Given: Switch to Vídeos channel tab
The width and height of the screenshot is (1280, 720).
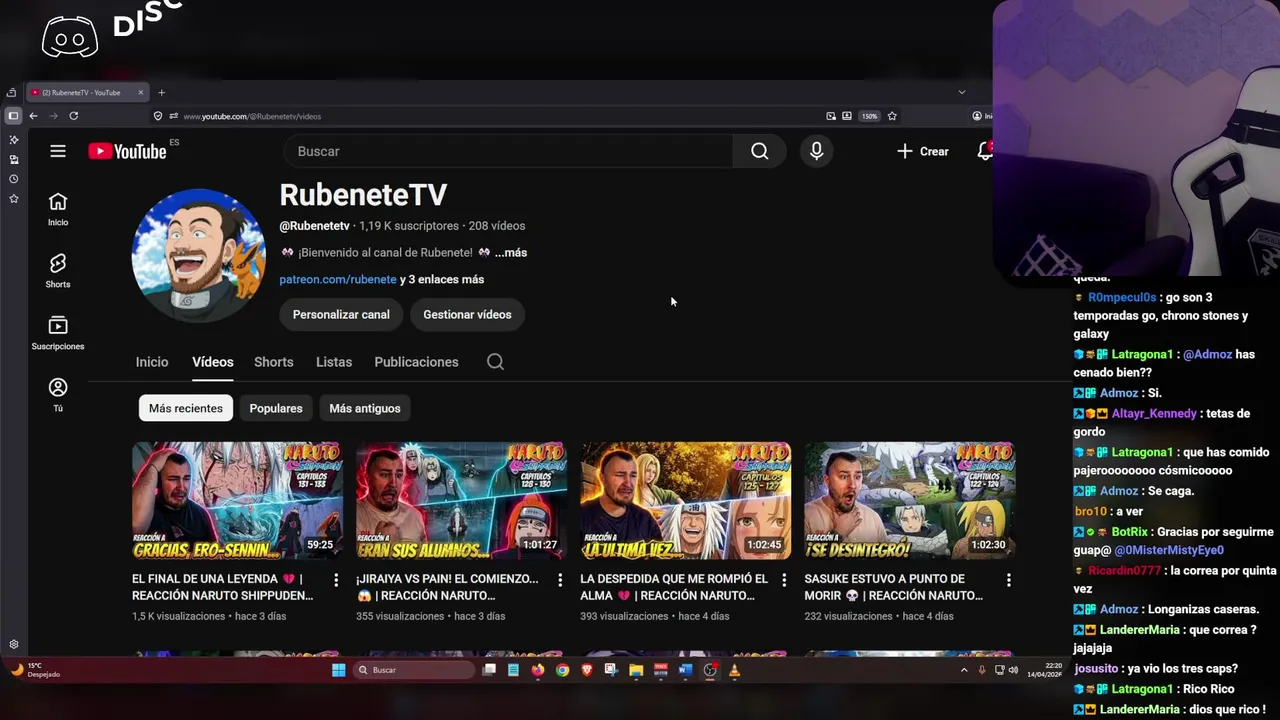Looking at the screenshot, I should [x=213, y=362].
